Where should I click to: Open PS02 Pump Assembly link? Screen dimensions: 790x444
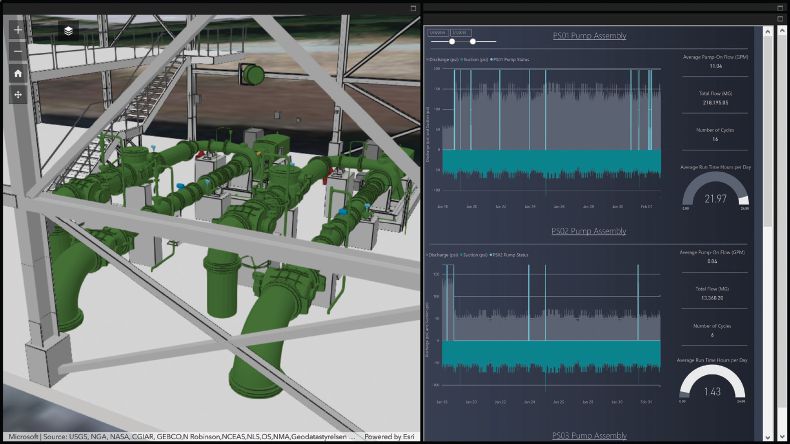(589, 231)
